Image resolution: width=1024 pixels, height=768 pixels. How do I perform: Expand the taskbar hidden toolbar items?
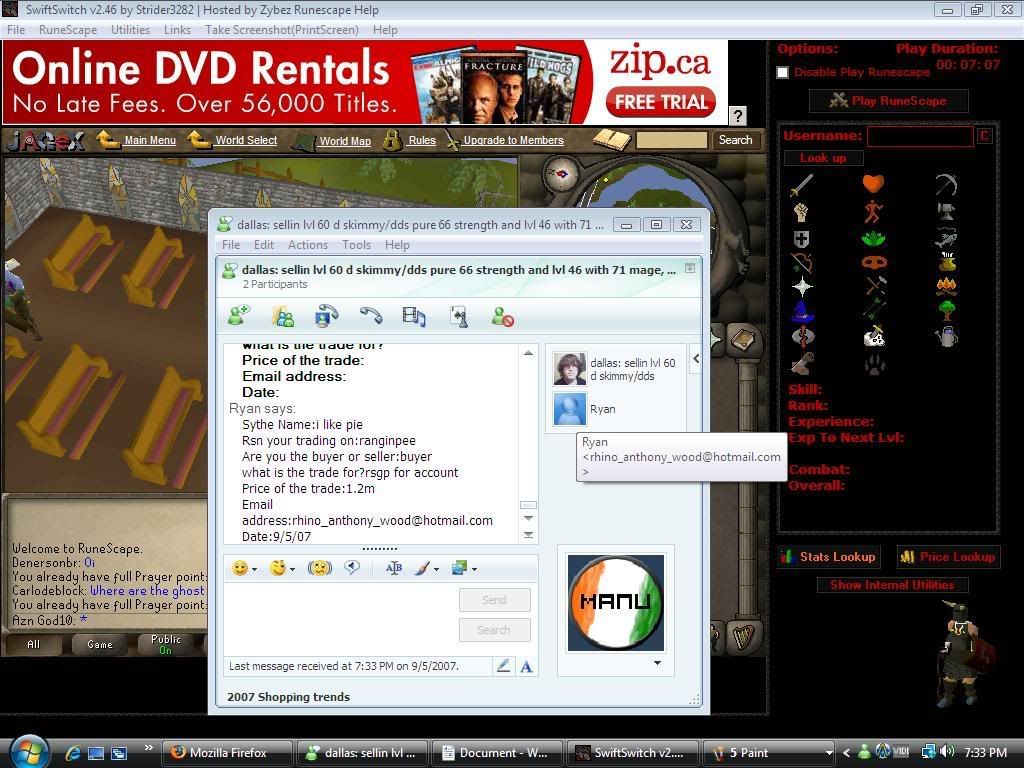(149, 748)
